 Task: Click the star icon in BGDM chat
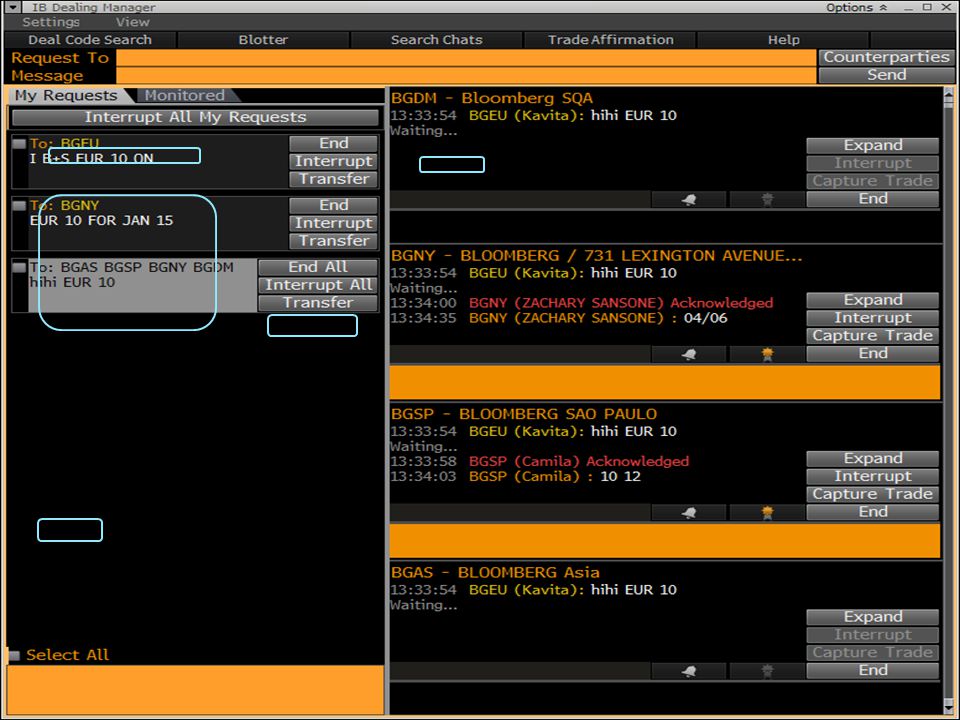tap(767, 200)
